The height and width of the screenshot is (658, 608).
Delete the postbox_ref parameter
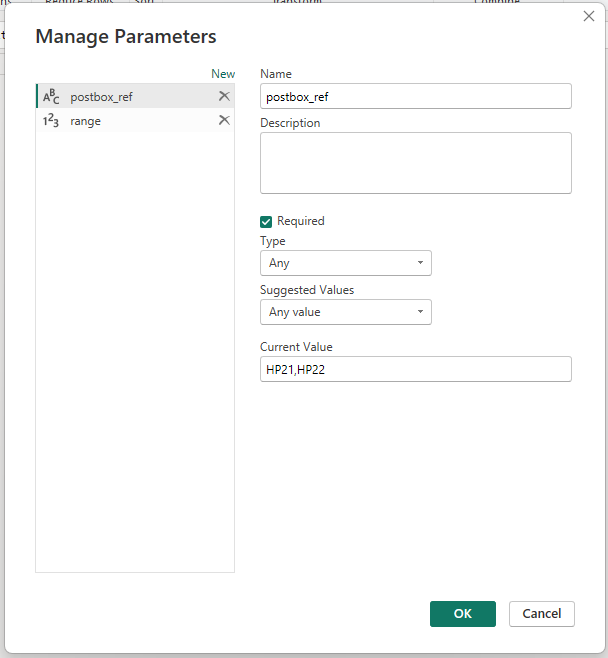pos(224,96)
